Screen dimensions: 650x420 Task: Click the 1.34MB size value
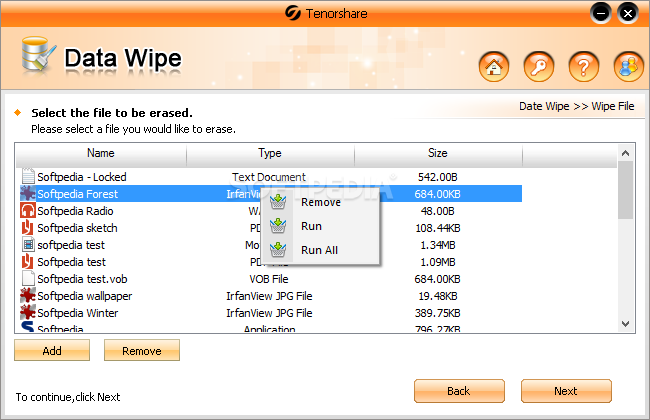pos(438,245)
